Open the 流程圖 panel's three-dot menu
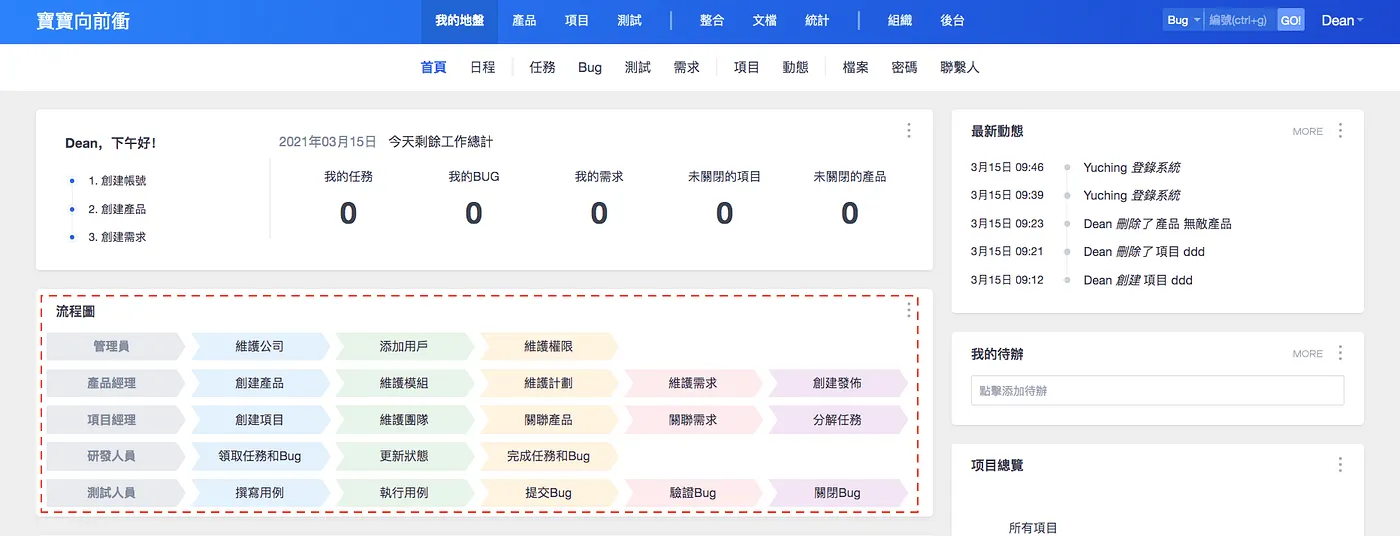The image size is (1400, 536). point(909,310)
